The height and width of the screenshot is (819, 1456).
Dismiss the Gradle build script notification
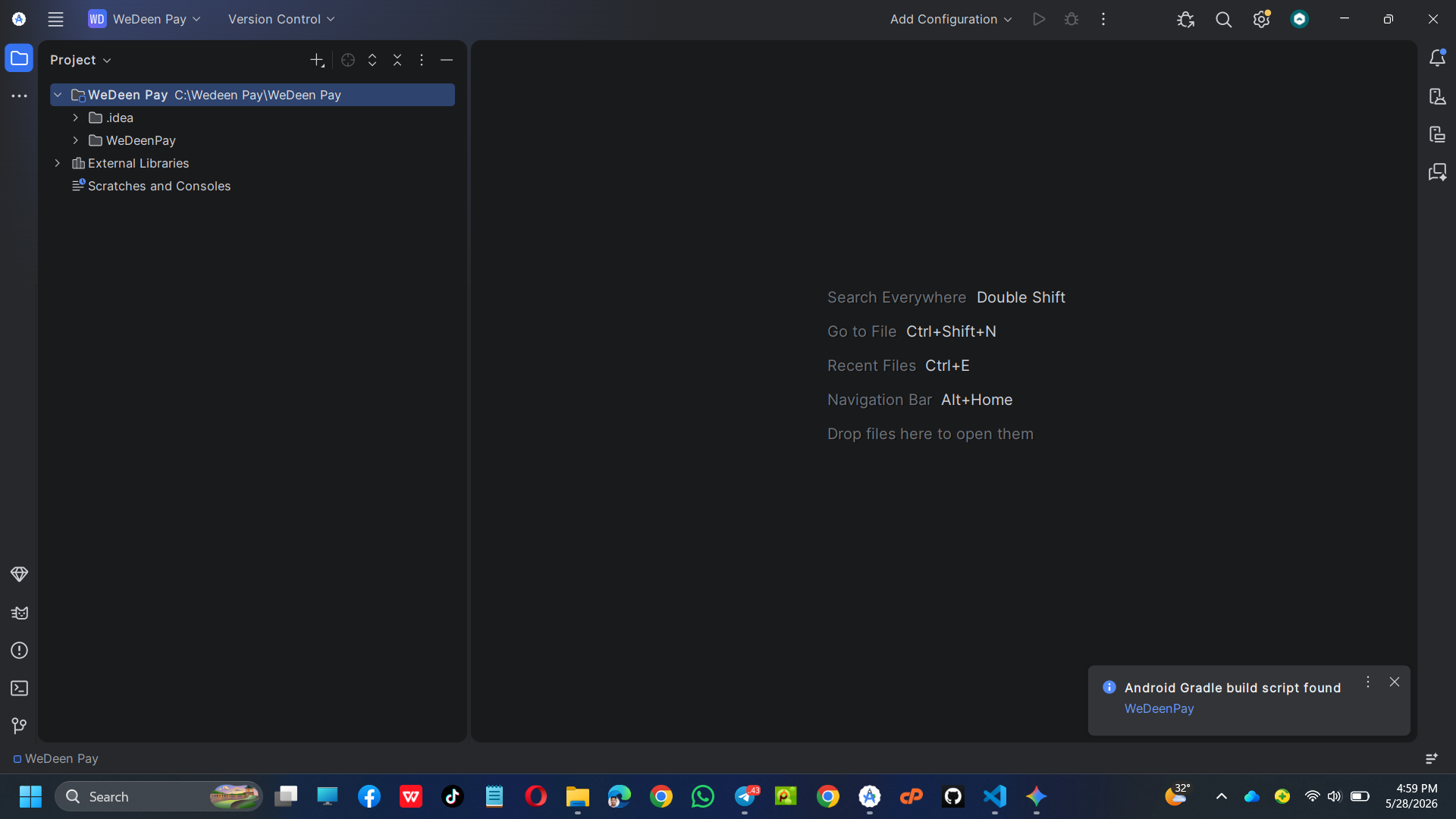[x=1395, y=682]
